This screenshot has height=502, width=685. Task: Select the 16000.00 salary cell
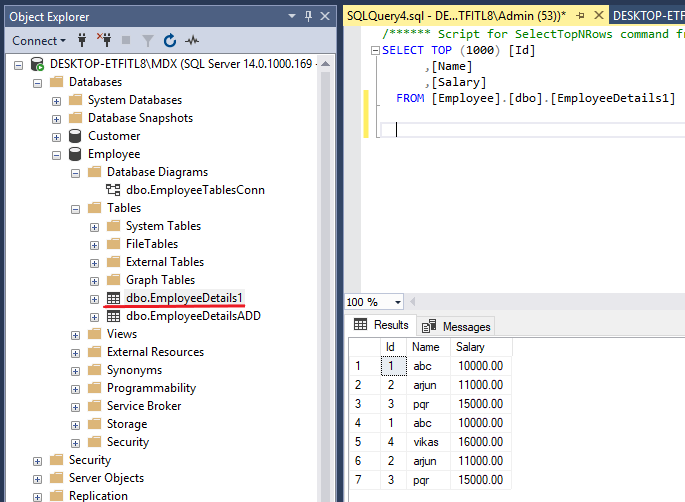click(481, 442)
